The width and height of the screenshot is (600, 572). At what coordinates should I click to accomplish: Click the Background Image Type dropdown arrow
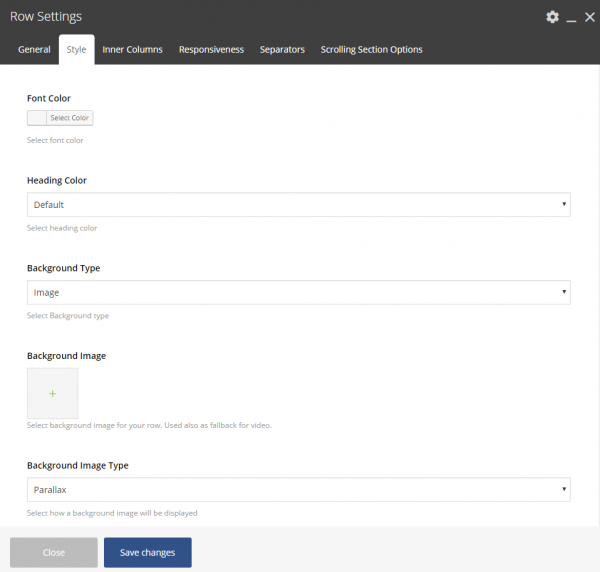click(566, 490)
